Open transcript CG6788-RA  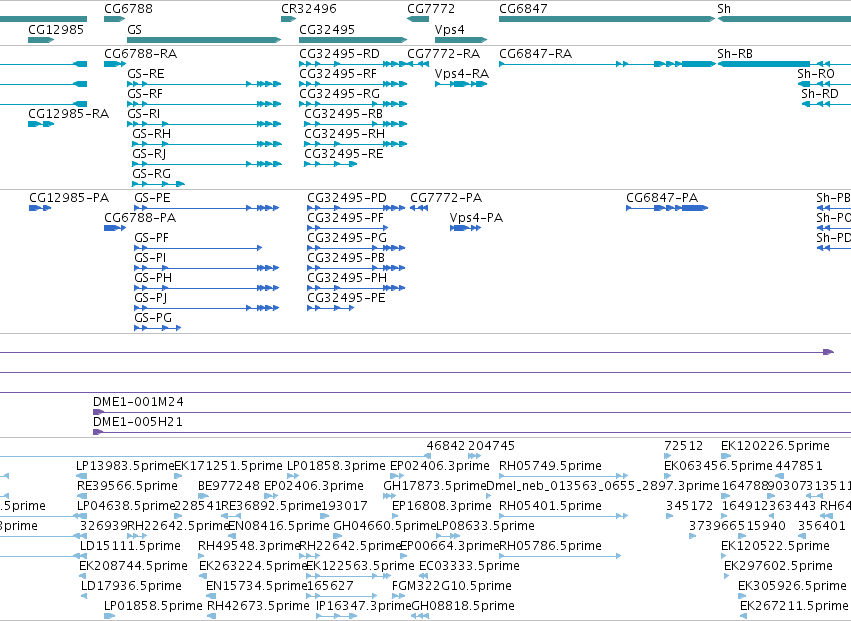coord(141,54)
